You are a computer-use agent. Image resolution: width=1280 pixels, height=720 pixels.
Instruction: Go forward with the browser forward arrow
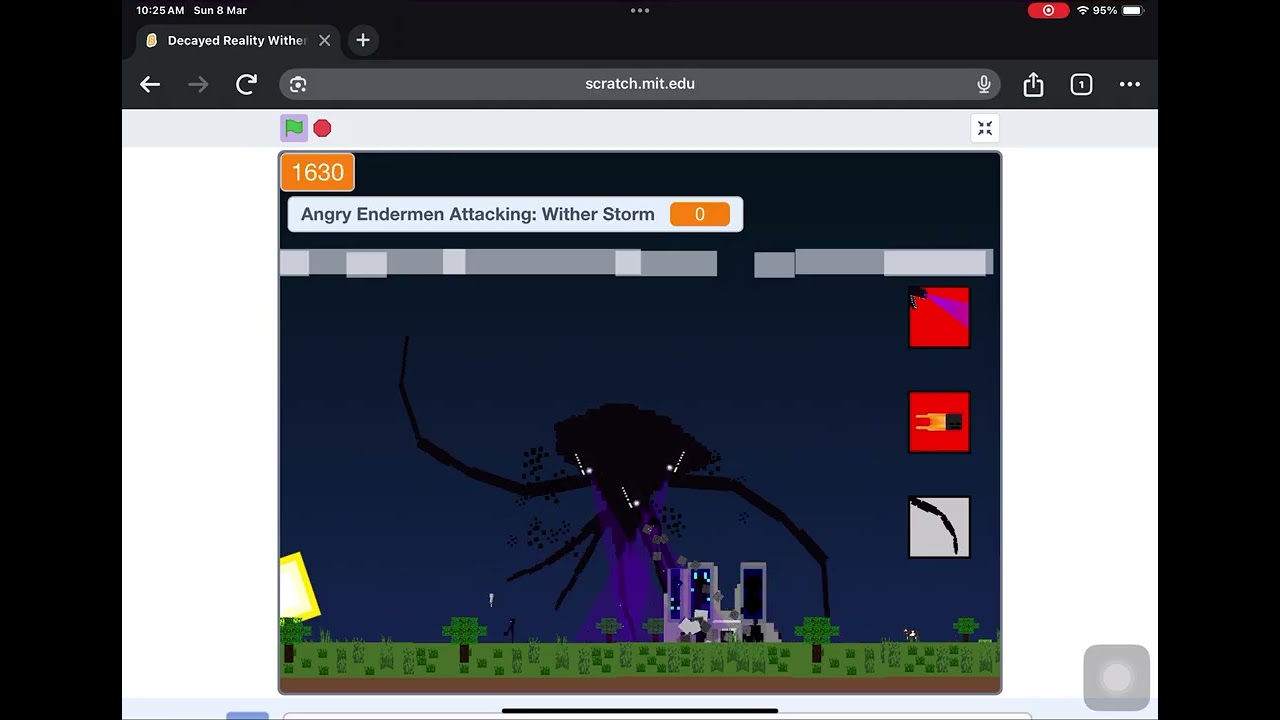pos(198,84)
